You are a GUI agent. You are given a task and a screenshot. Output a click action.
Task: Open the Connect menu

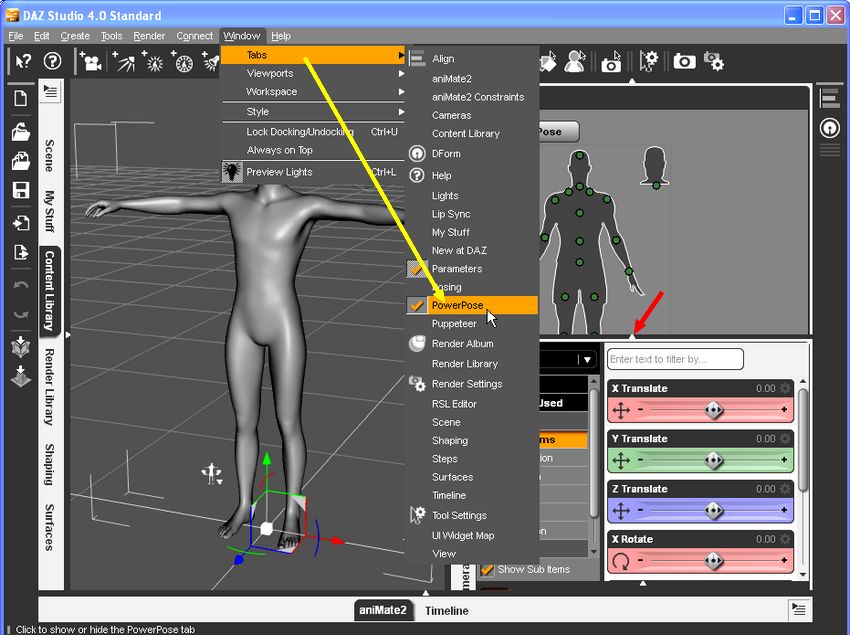[195, 36]
